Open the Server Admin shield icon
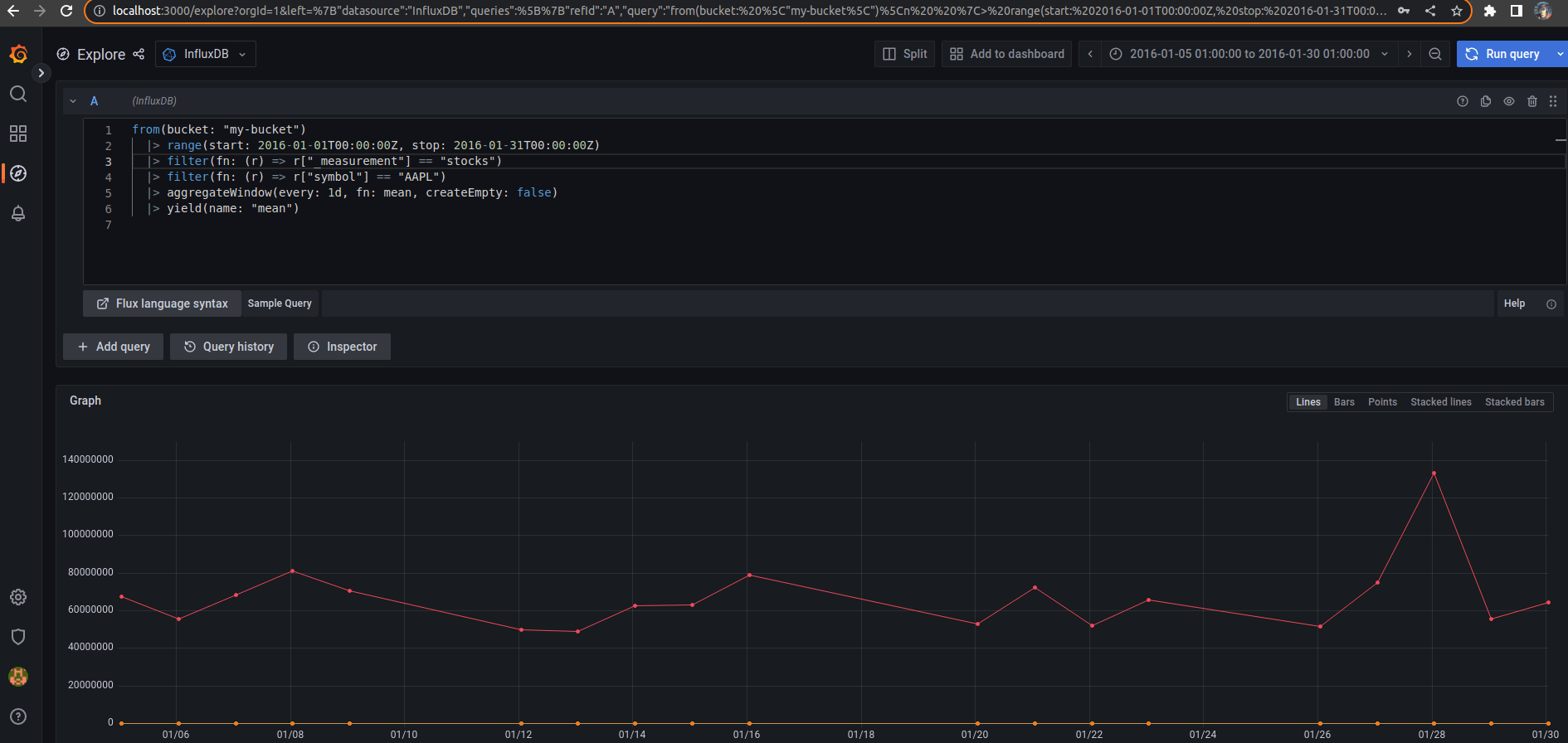Viewport: 1568px width, 743px height. [x=18, y=637]
